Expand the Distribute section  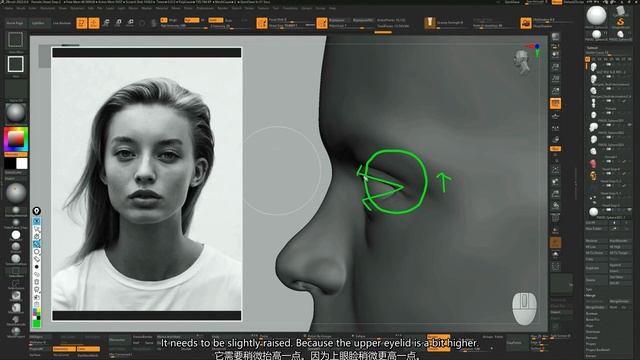pos(593,332)
